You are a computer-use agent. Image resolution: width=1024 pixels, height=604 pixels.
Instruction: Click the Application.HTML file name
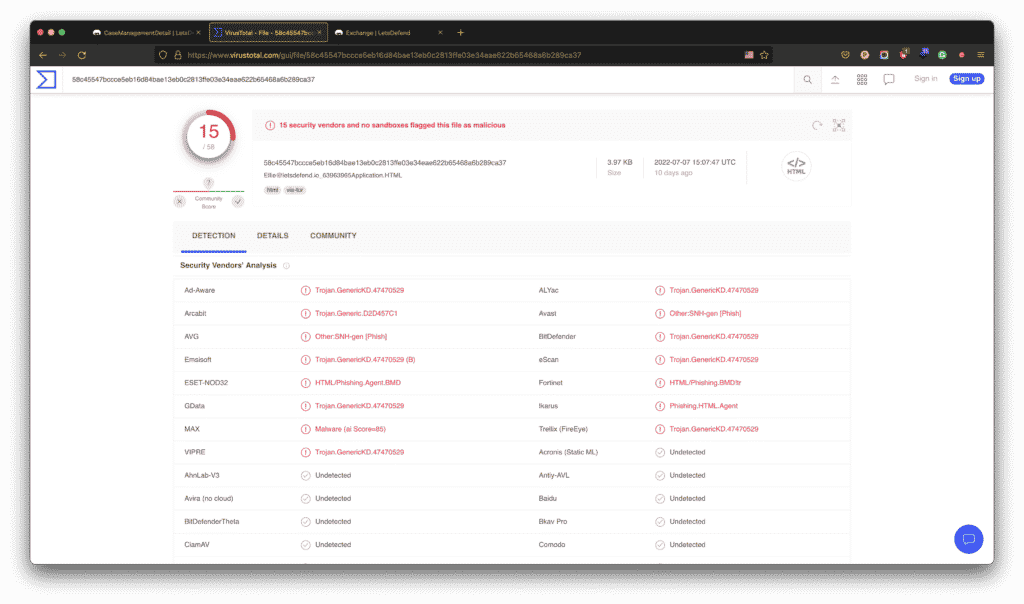(x=332, y=176)
